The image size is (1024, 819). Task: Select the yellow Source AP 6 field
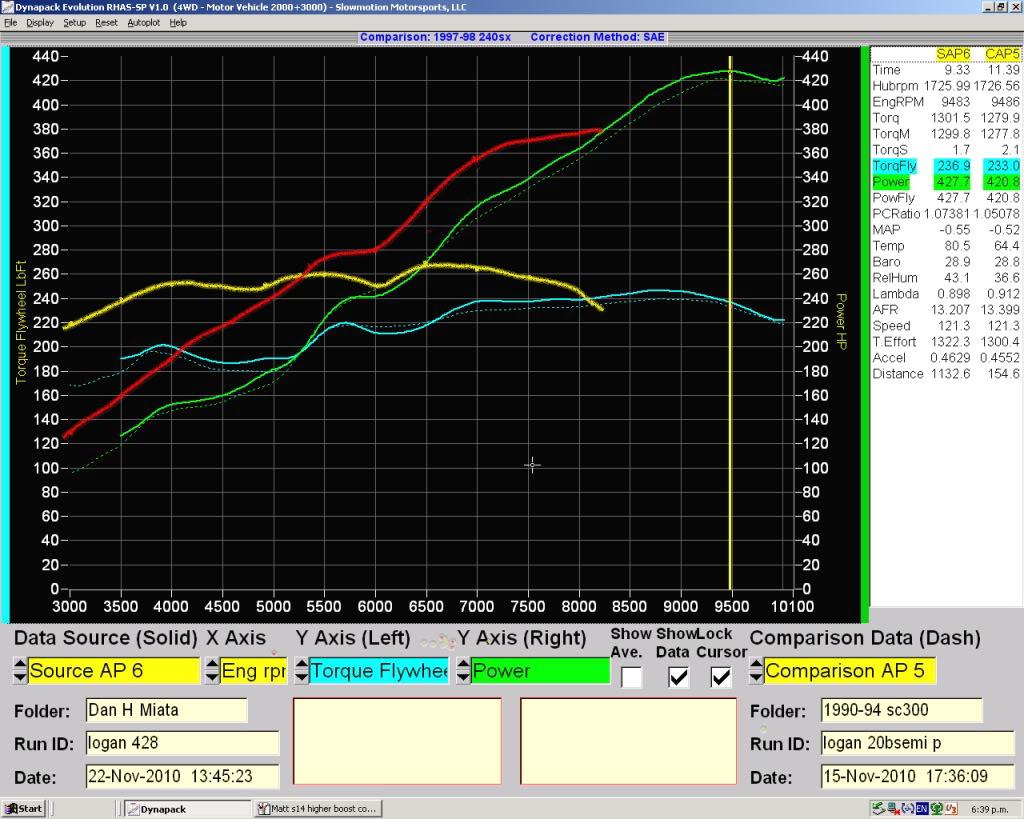[114, 671]
